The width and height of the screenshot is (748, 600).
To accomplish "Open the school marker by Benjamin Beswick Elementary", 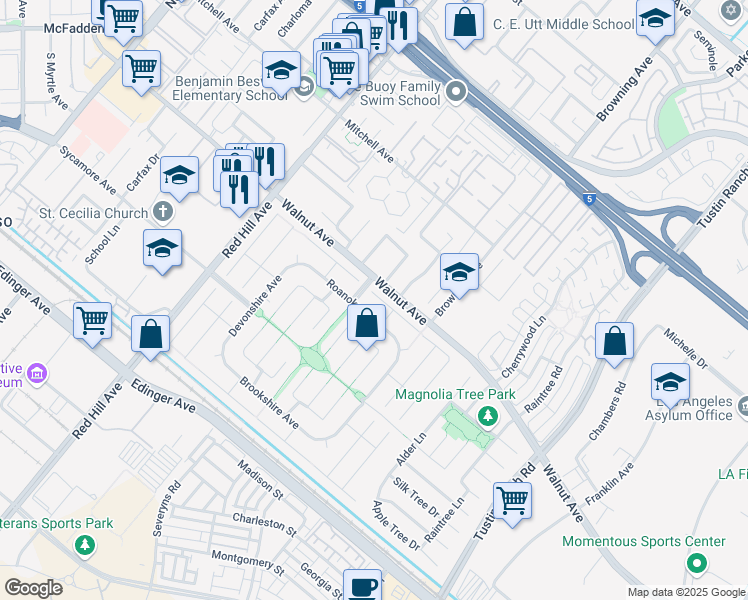I will click(281, 71).
